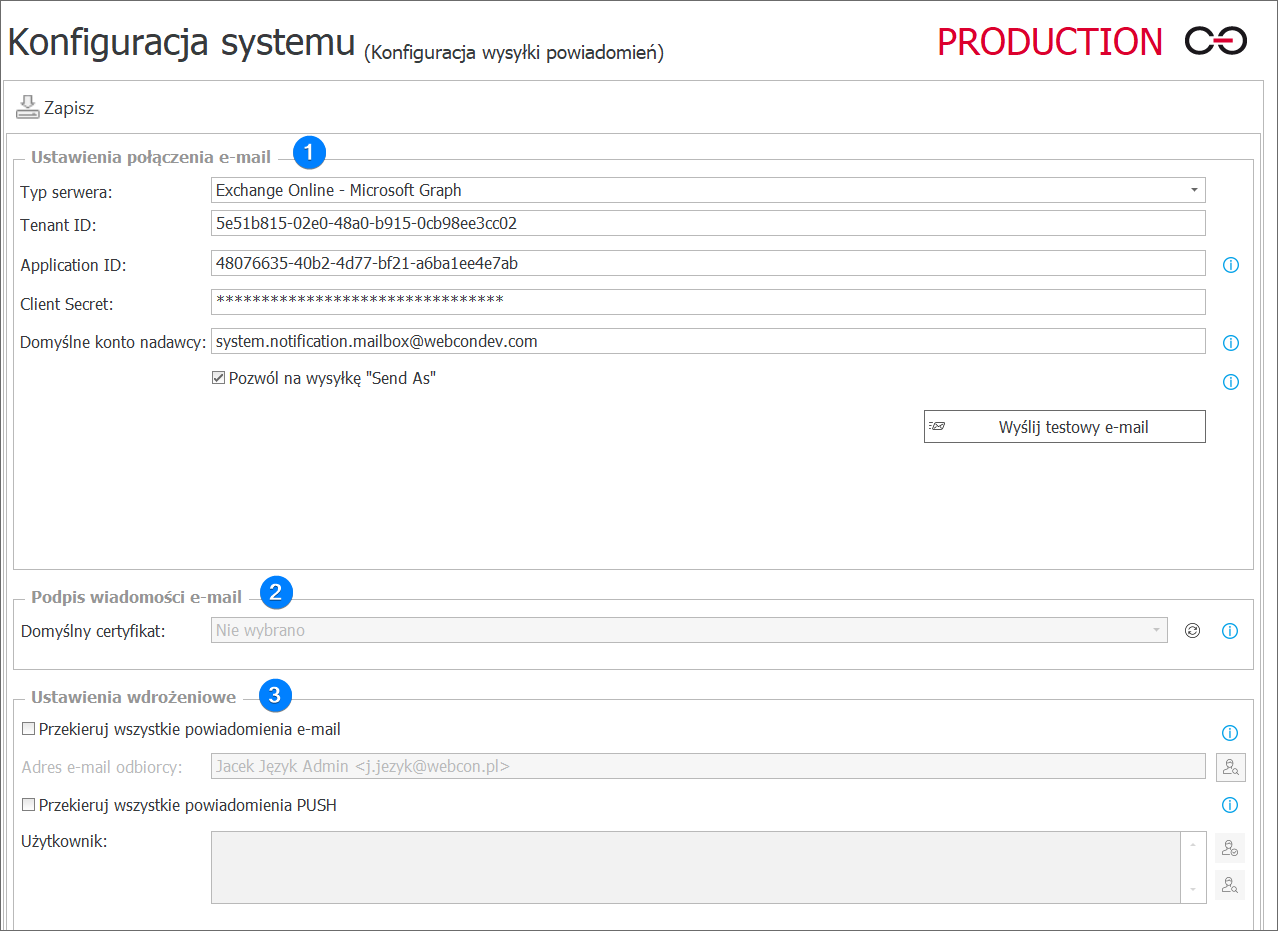Click the Typ serwera label
The width and height of the screenshot is (1278, 931).
(67, 193)
